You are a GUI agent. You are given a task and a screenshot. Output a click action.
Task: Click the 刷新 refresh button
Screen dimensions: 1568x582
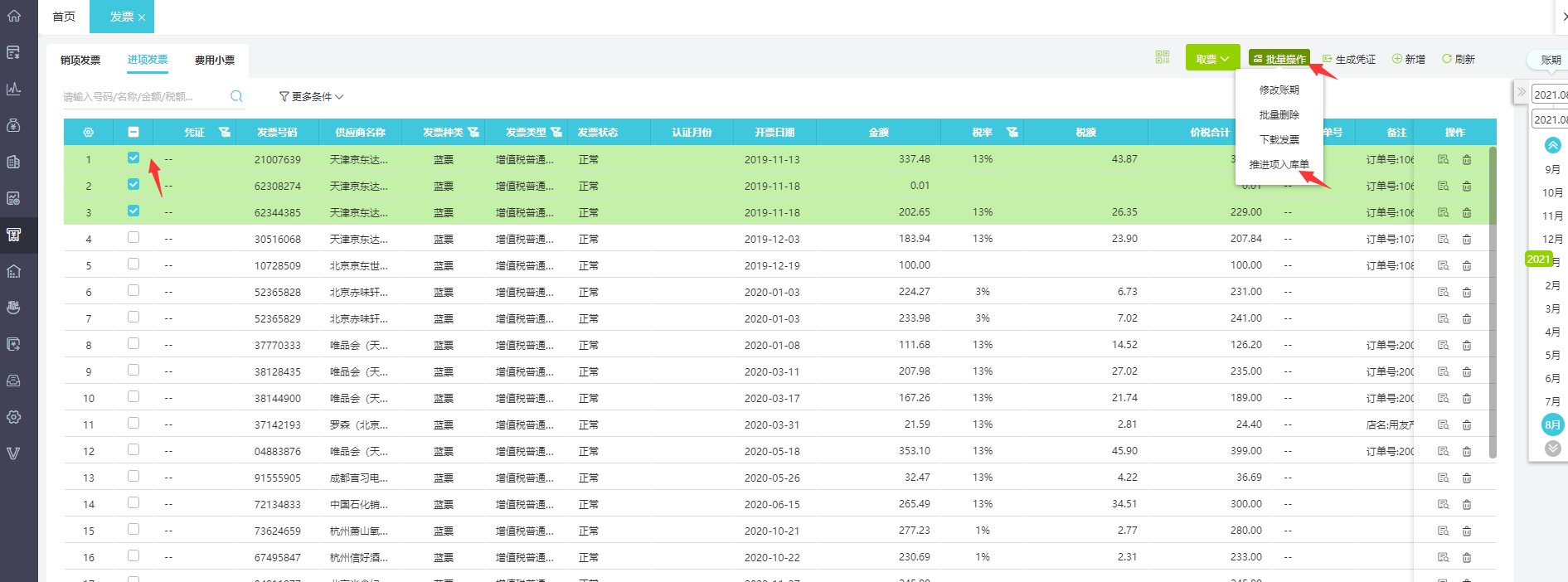[x=1459, y=59]
